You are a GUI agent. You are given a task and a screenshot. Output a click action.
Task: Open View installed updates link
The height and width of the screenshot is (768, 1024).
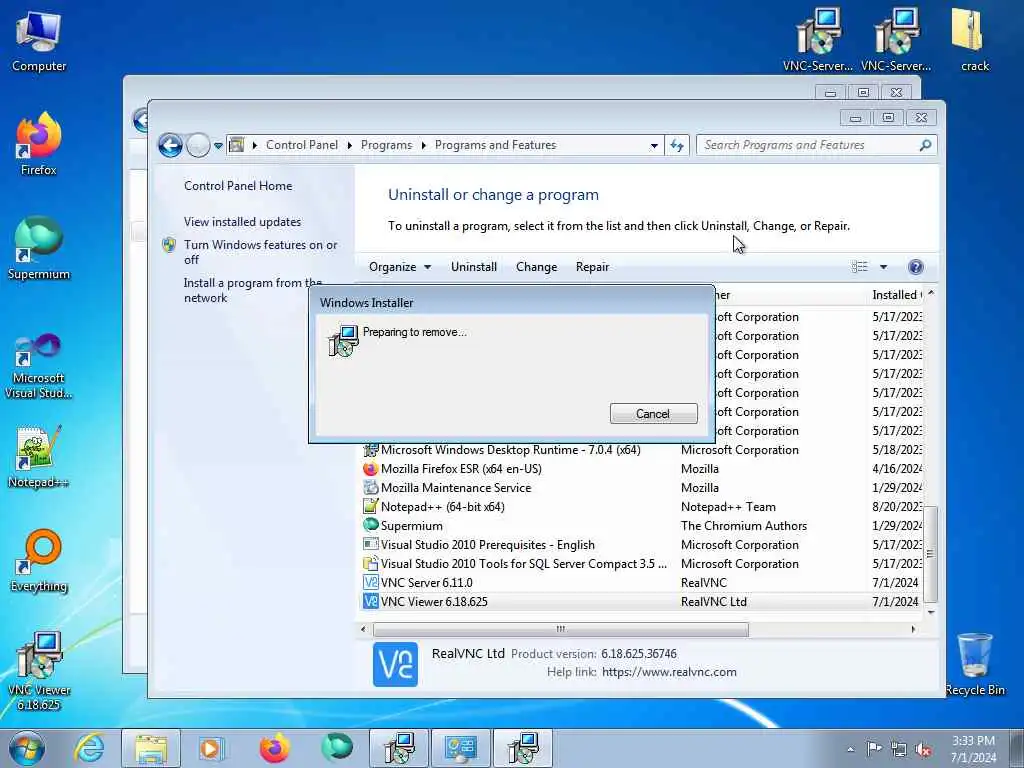[x=242, y=221]
